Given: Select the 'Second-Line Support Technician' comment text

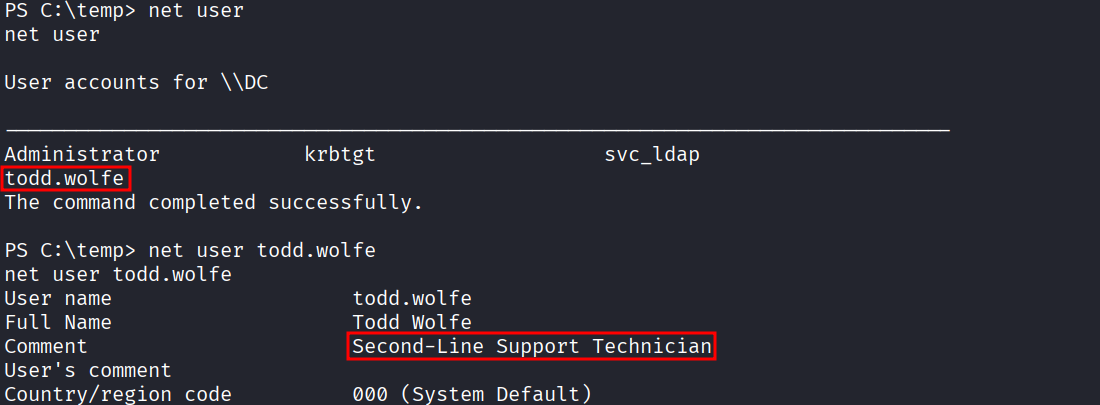Looking at the screenshot, I should [532, 346].
